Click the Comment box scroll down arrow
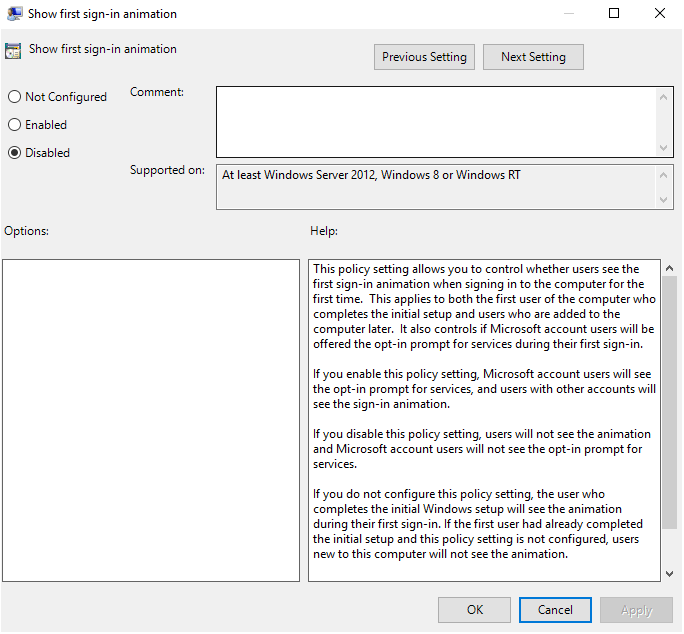The width and height of the screenshot is (684, 634). [666, 147]
